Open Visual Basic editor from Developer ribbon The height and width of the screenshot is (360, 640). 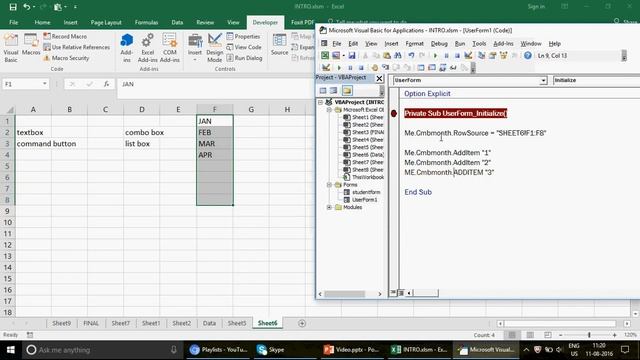[x=11, y=48]
